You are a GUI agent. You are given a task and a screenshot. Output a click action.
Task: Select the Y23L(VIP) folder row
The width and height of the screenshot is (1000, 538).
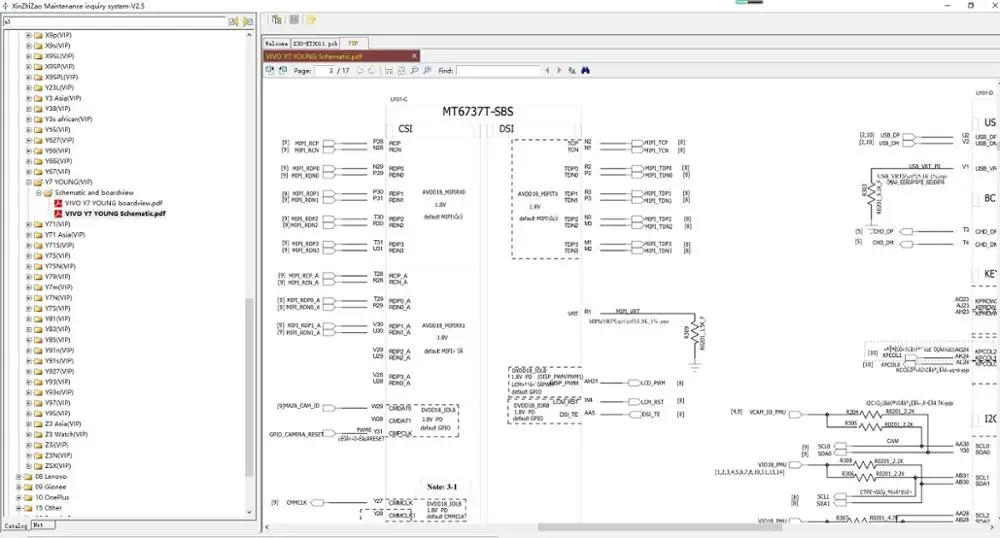[59, 87]
